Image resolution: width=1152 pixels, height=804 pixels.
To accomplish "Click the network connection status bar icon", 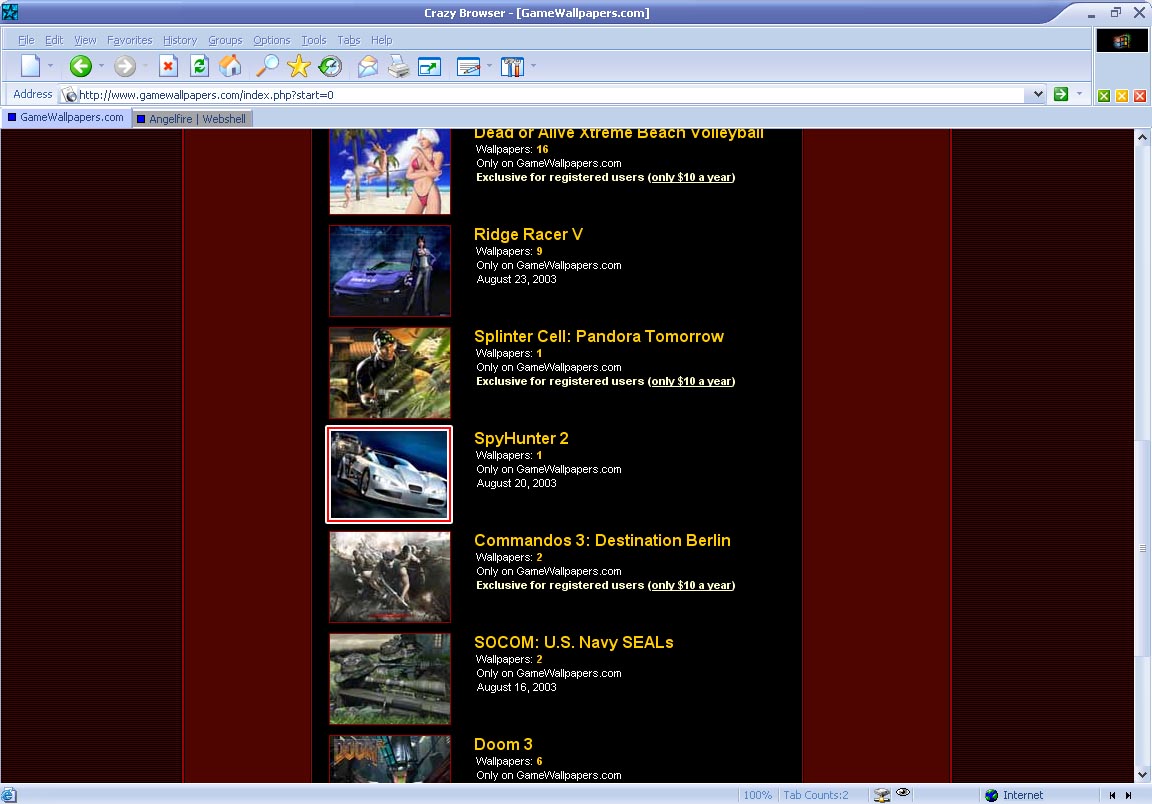I will coord(882,794).
